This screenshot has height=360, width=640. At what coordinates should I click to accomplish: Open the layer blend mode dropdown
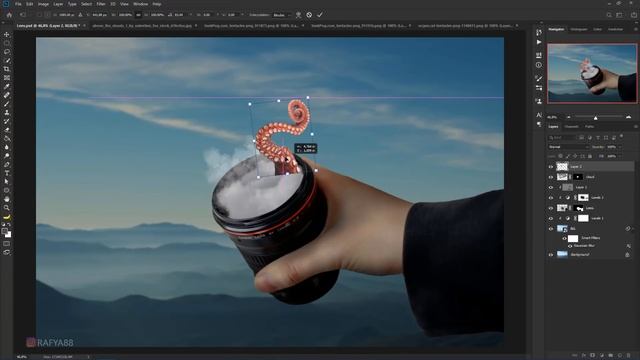(568, 147)
